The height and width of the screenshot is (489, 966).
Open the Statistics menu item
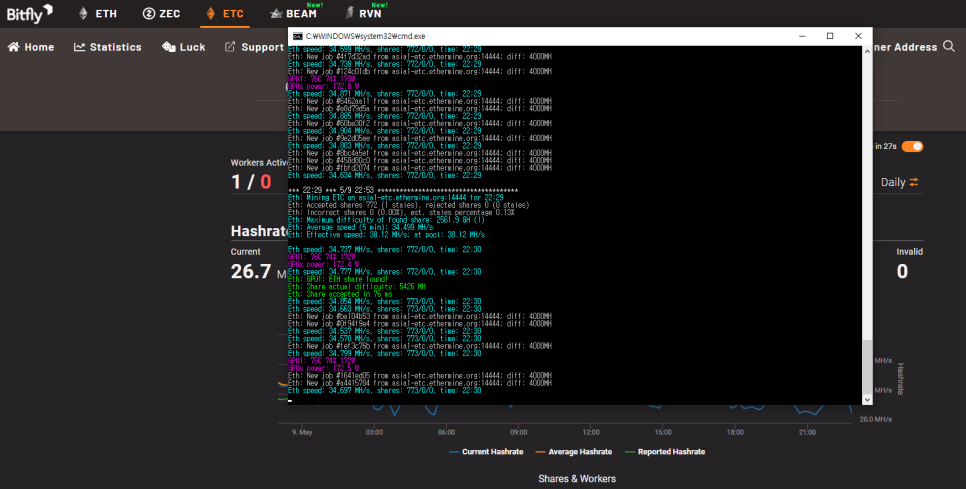108,47
